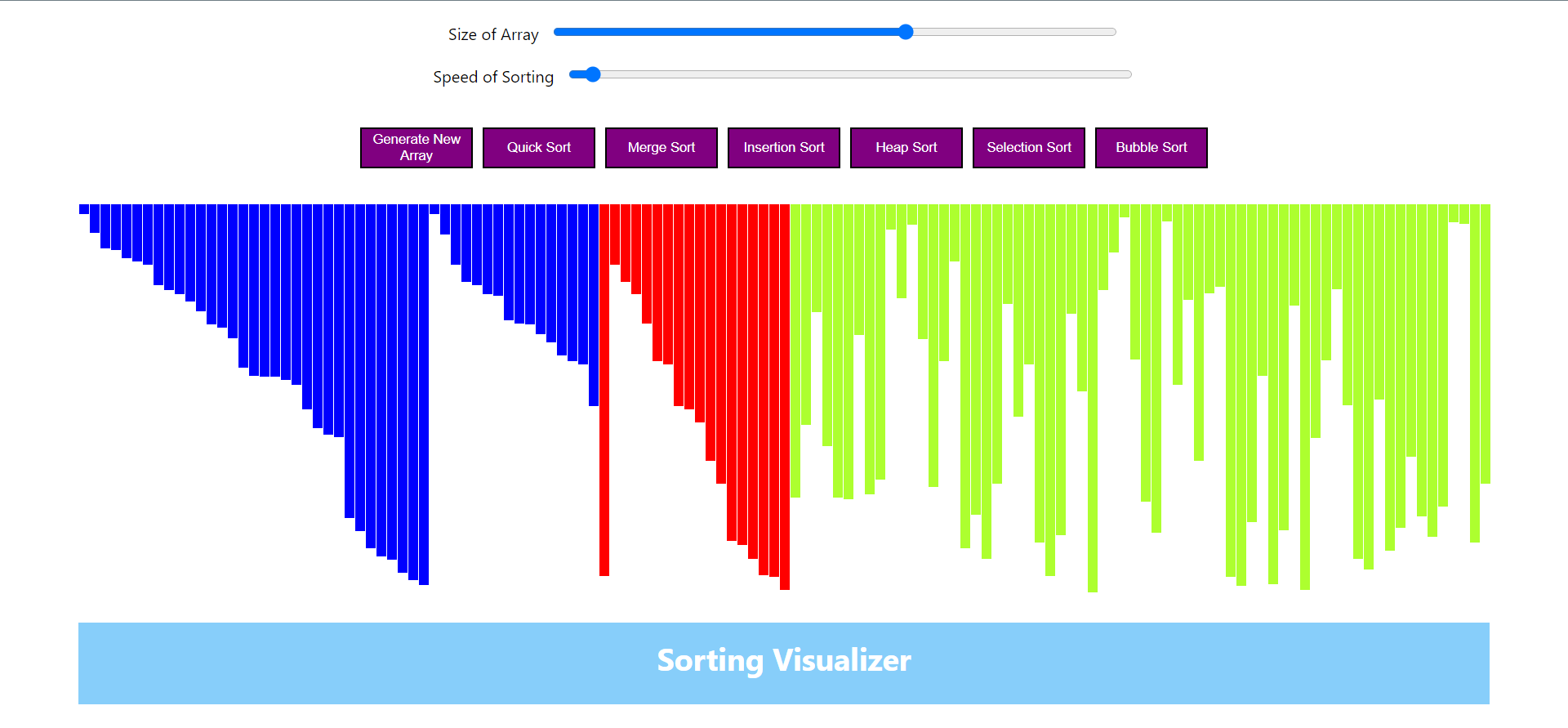This screenshot has width=1568, height=728.
Task: Click the Size of Array label
Action: pyautogui.click(x=492, y=34)
